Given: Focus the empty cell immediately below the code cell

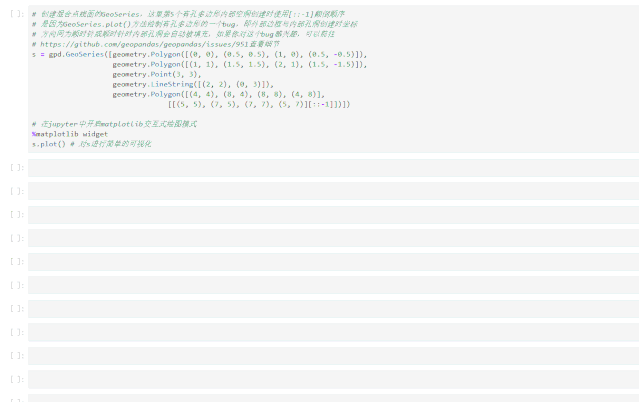Looking at the screenshot, I should tap(333, 168).
